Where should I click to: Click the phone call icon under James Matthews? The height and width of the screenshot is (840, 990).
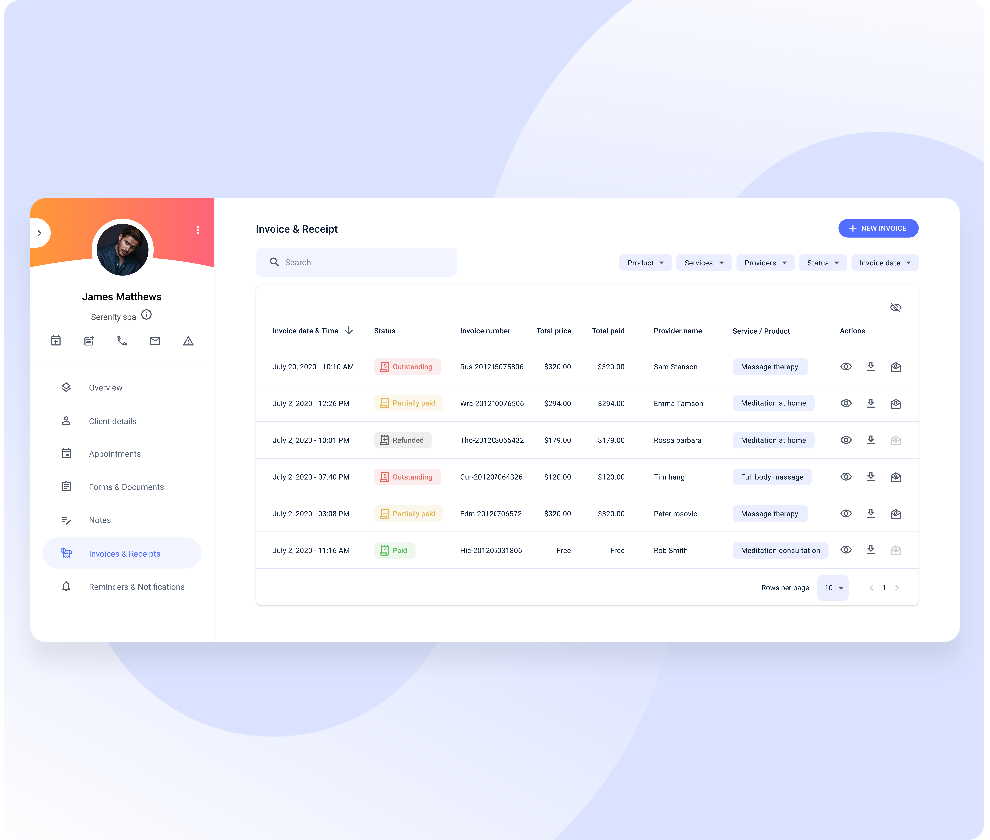(122, 341)
